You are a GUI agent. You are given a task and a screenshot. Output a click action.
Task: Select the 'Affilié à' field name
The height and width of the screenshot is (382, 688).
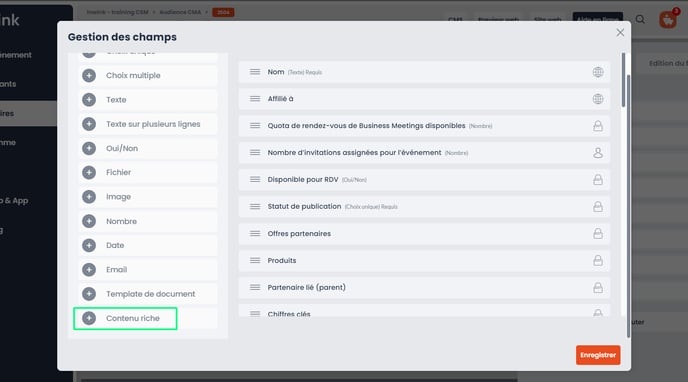[x=280, y=99]
